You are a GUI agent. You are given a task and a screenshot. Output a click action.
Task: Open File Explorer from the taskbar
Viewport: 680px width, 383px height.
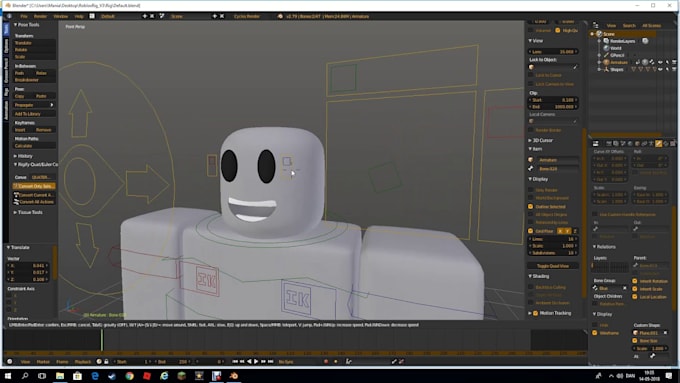[60, 376]
